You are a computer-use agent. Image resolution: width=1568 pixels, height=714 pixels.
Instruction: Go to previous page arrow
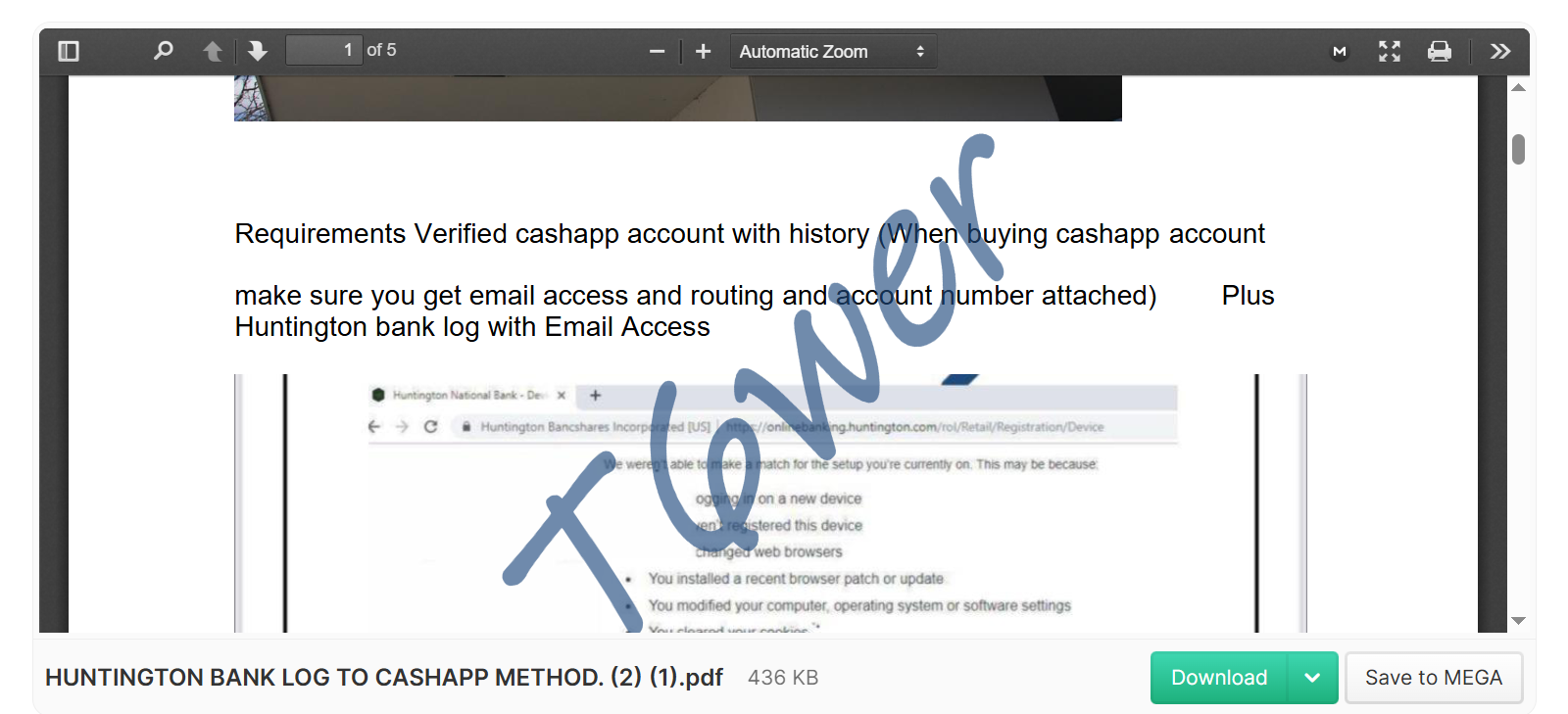click(x=213, y=51)
